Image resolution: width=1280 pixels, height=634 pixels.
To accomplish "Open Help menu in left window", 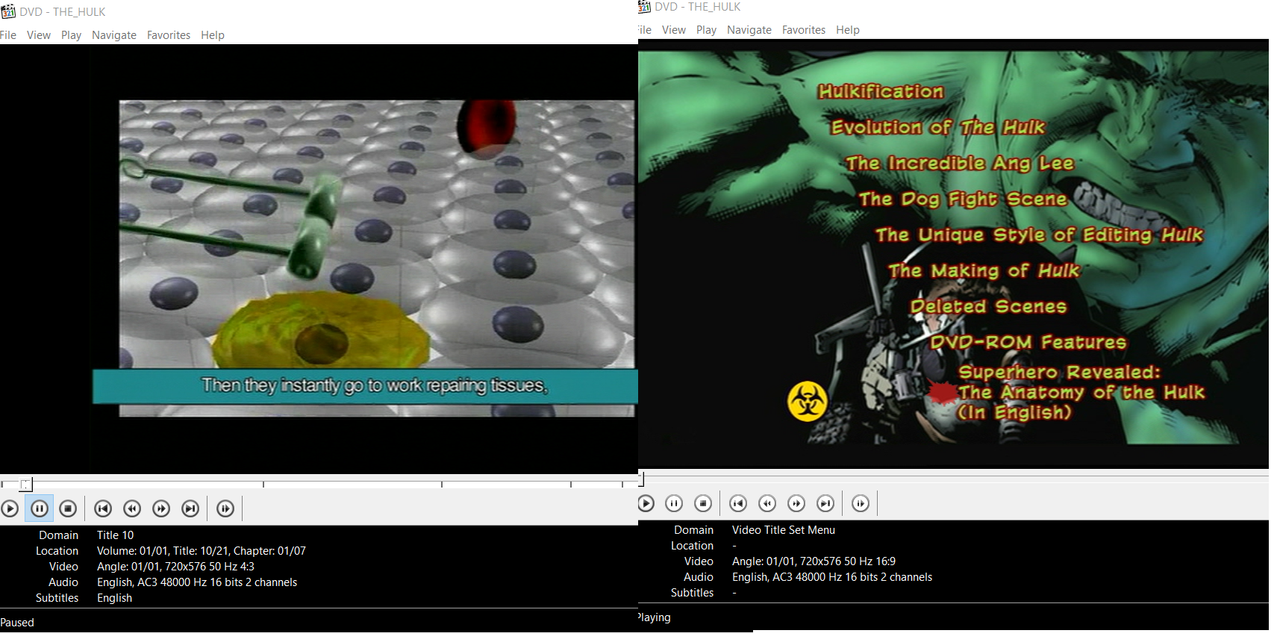I will tap(213, 35).
